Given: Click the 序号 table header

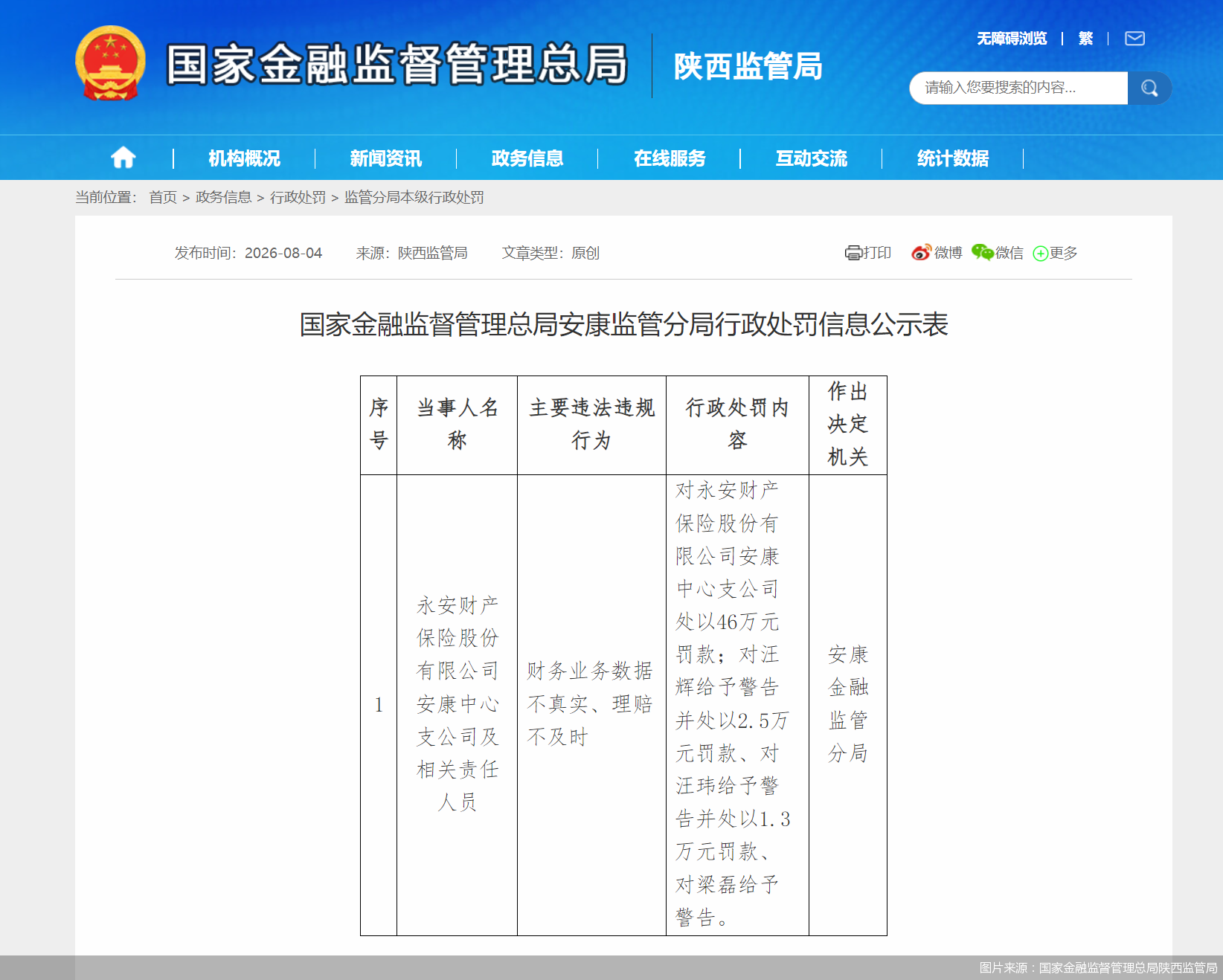Looking at the screenshot, I should point(379,425).
